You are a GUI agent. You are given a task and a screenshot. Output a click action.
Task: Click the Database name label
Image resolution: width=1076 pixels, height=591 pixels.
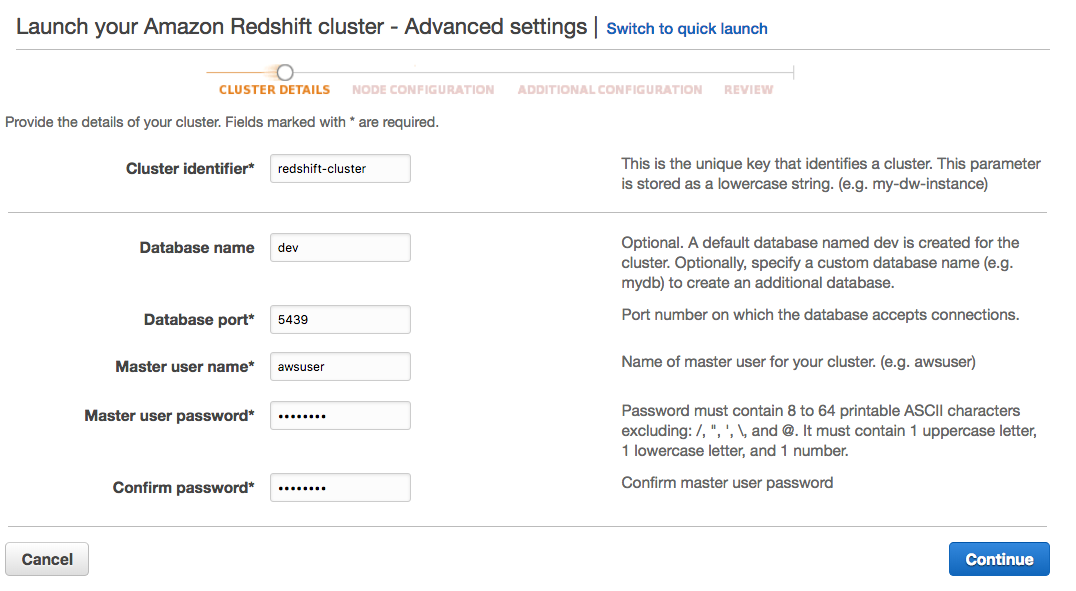coord(197,248)
